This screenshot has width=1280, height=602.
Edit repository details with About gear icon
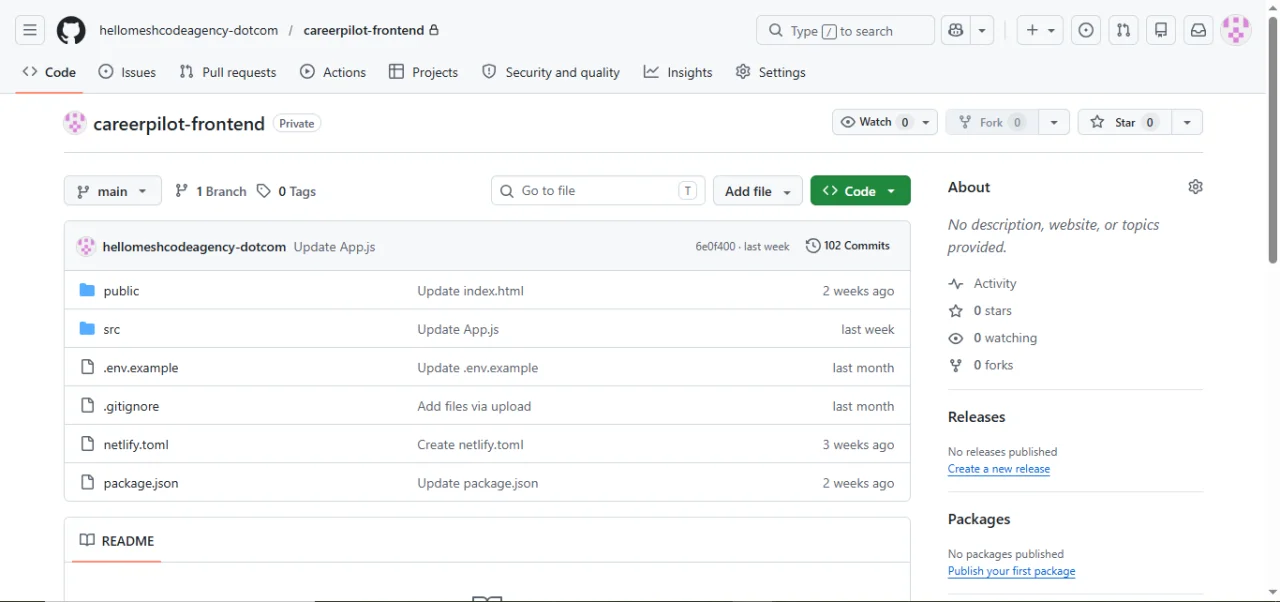[1195, 187]
